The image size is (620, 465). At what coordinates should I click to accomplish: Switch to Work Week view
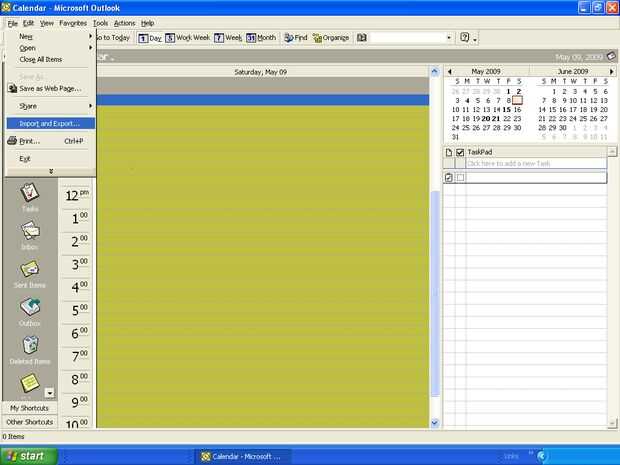tap(187, 38)
